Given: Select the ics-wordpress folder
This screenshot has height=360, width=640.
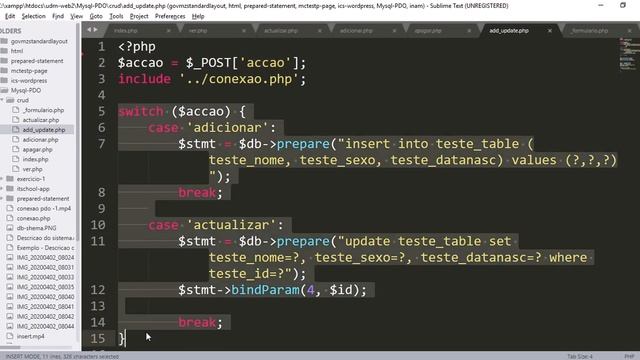Looking at the screenshot, I should pos(29,80).
